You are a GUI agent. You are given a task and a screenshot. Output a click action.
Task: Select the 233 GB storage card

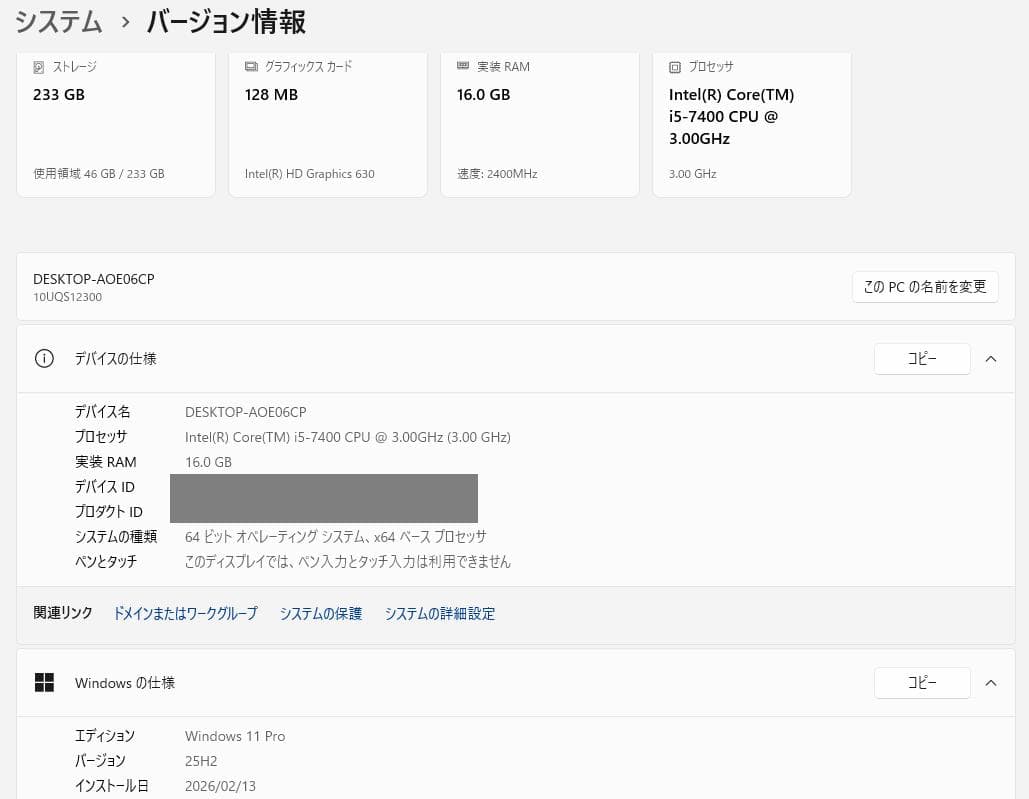pyautogui.click(x=116, y=120)
